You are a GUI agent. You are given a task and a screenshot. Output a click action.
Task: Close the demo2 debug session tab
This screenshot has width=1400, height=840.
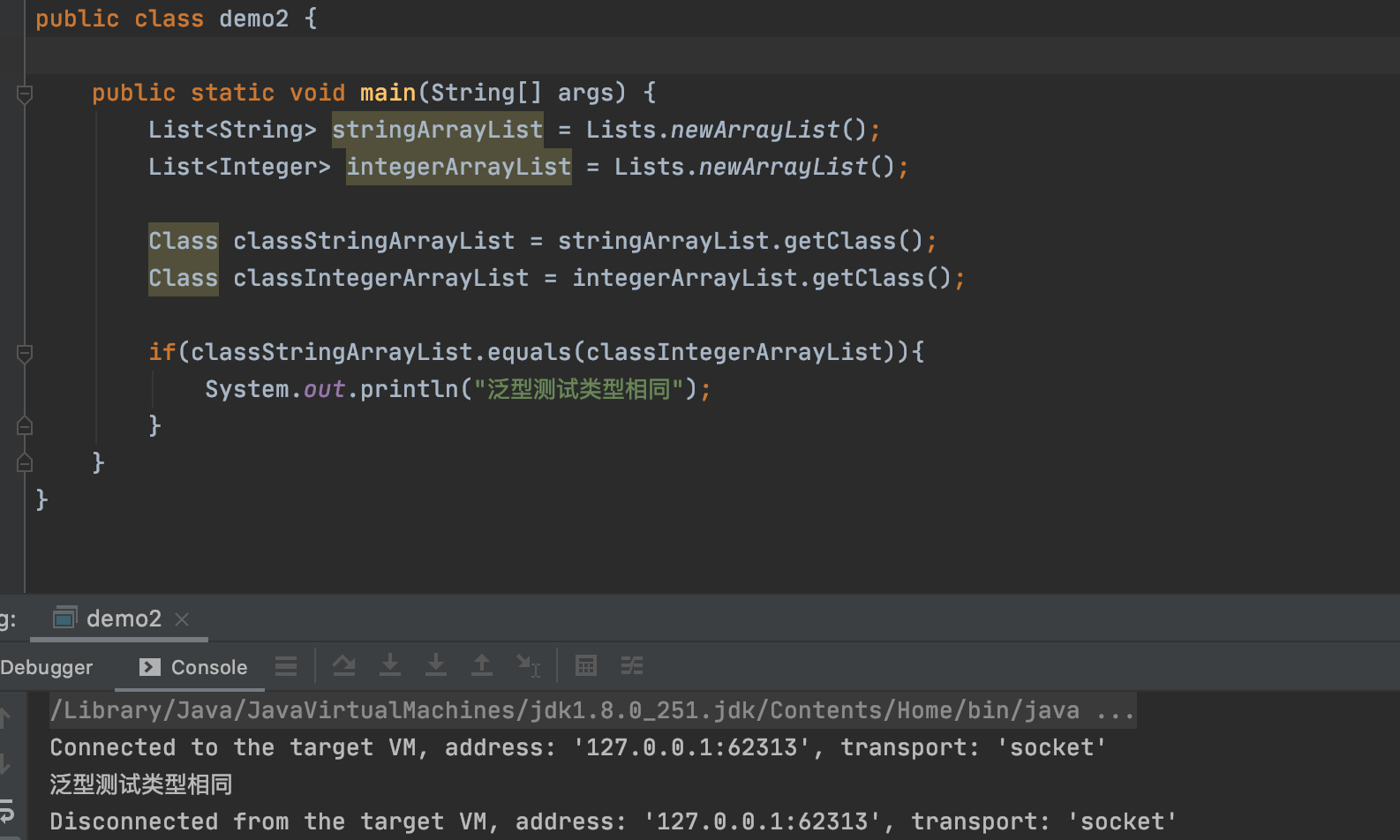[x=182, y=619]
